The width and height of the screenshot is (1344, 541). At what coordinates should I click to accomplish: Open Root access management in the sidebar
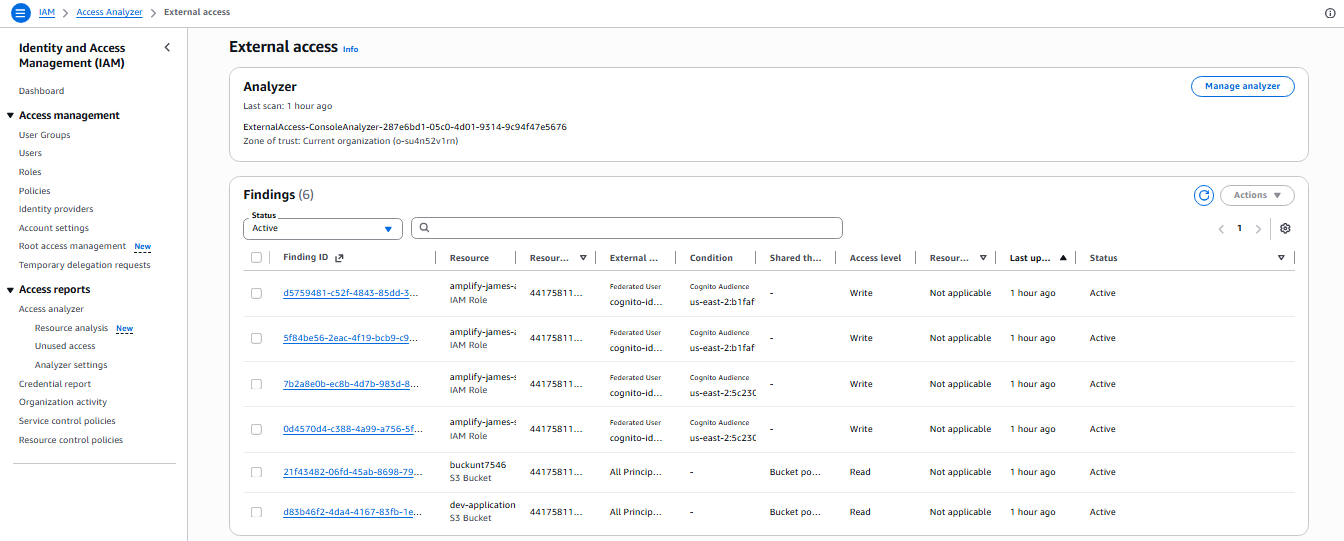coord(72,246)
